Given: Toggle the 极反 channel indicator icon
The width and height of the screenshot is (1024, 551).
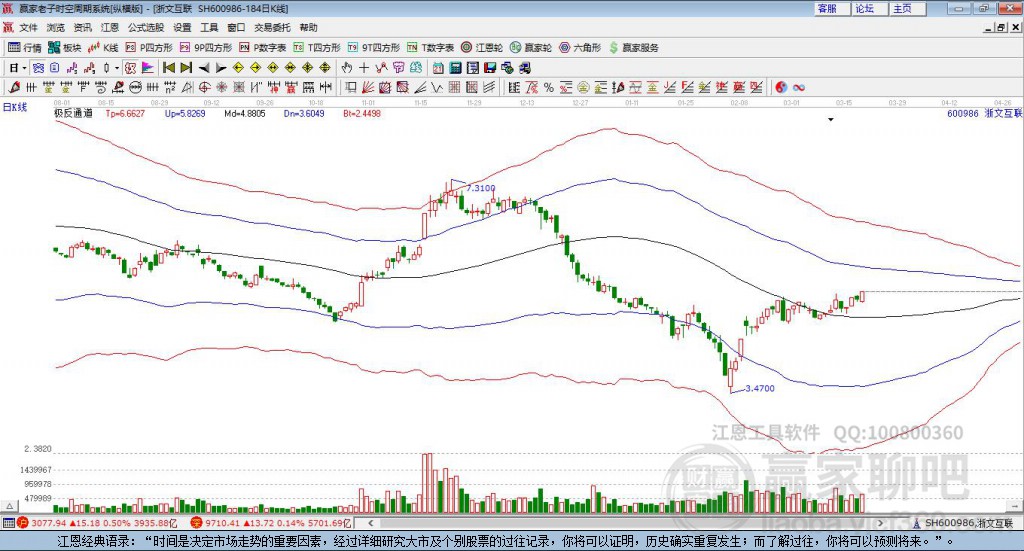Looking at the screenshot, I should [x=130, y=68].
